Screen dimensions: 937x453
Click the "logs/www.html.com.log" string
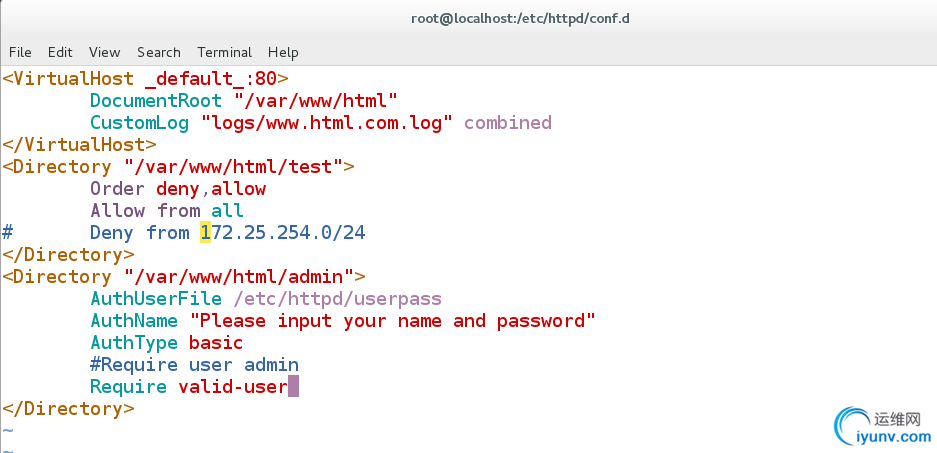(x=326, y=123)
